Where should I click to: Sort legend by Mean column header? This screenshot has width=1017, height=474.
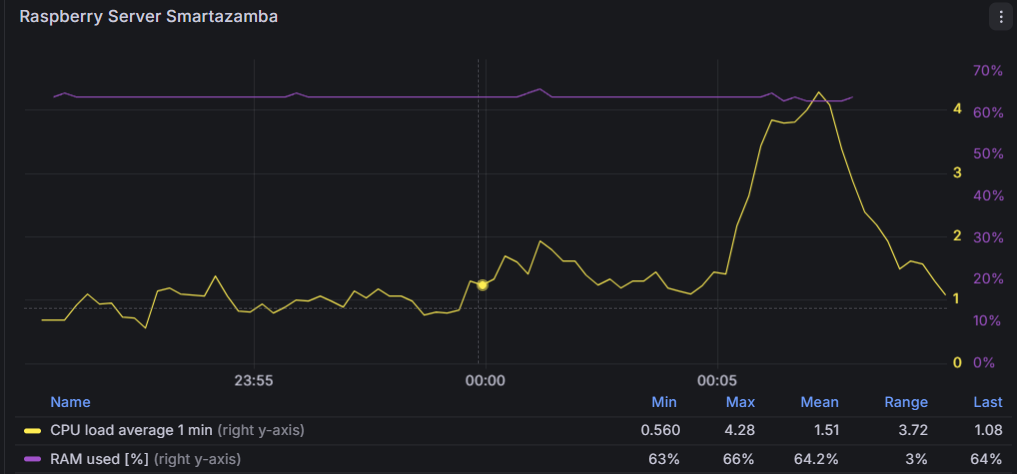tap(820, 402)
